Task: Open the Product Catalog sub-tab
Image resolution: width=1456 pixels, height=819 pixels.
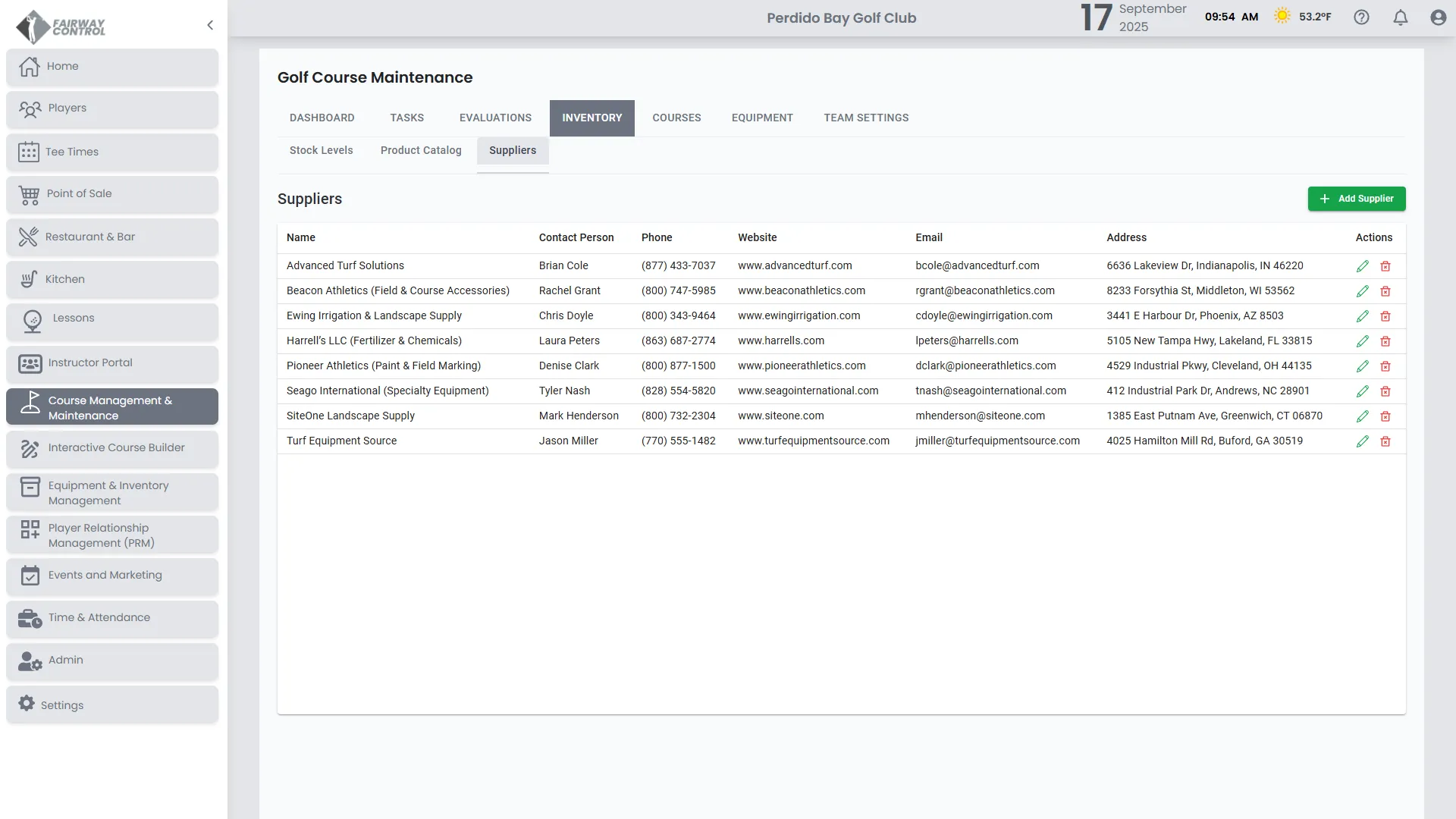Action: pyautogui.click(x=420, y=150)
